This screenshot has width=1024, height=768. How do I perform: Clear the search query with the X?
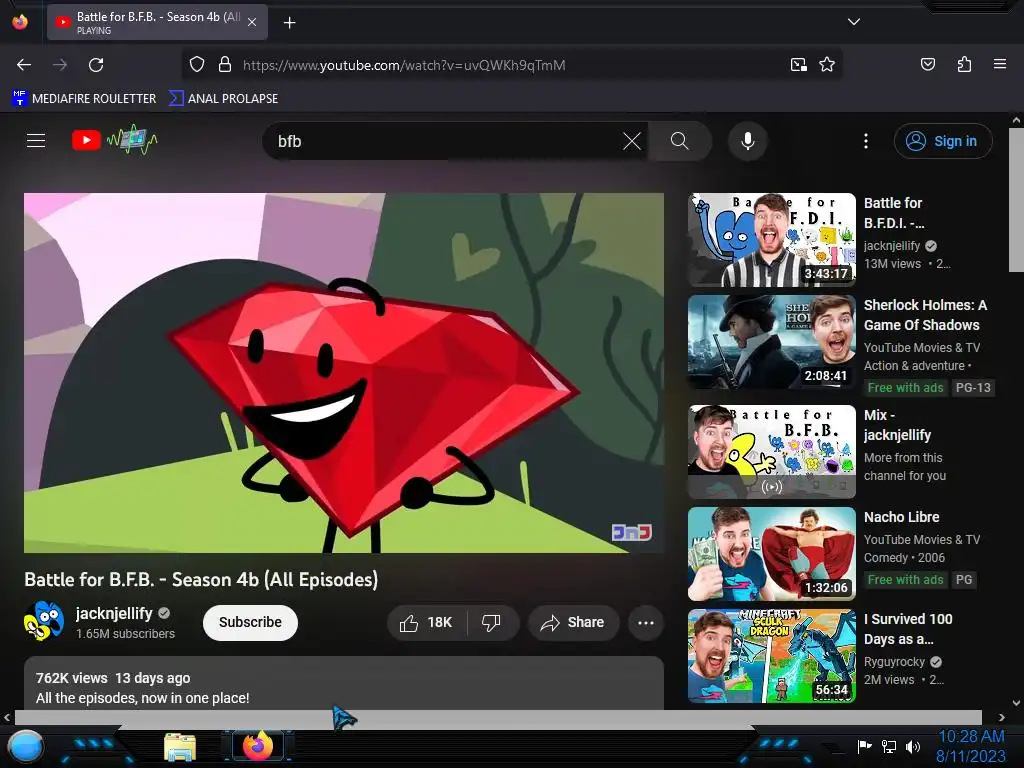point(632,141)
